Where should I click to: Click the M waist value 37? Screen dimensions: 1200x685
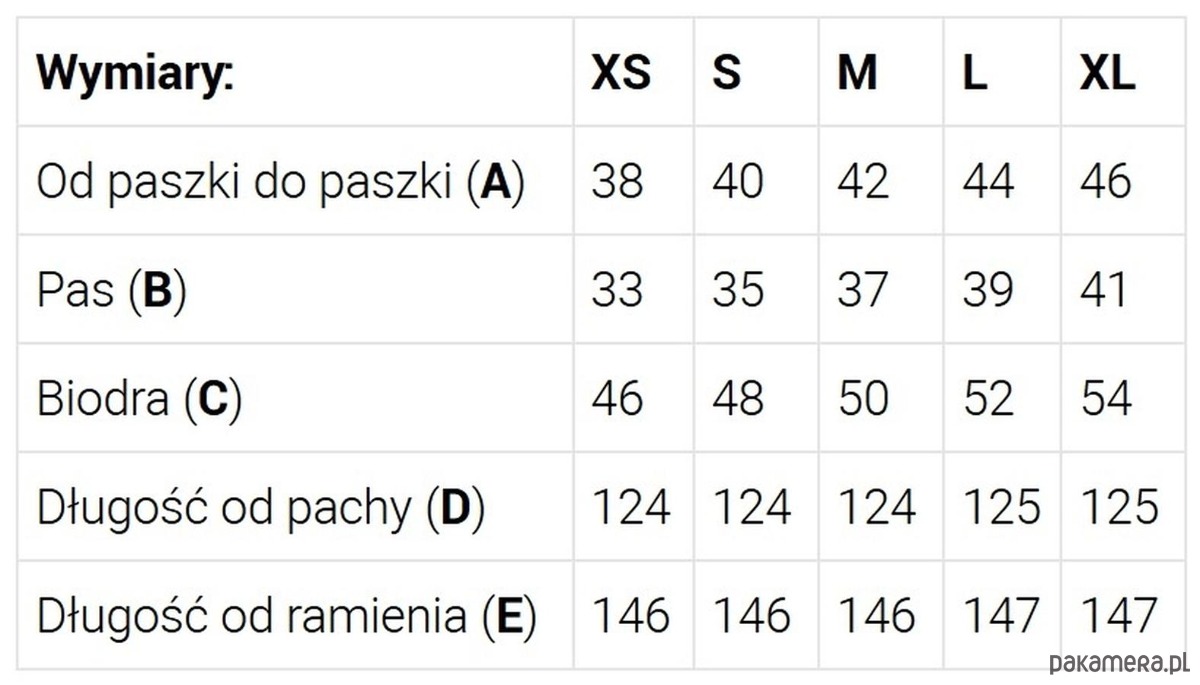tap(862, 290)
